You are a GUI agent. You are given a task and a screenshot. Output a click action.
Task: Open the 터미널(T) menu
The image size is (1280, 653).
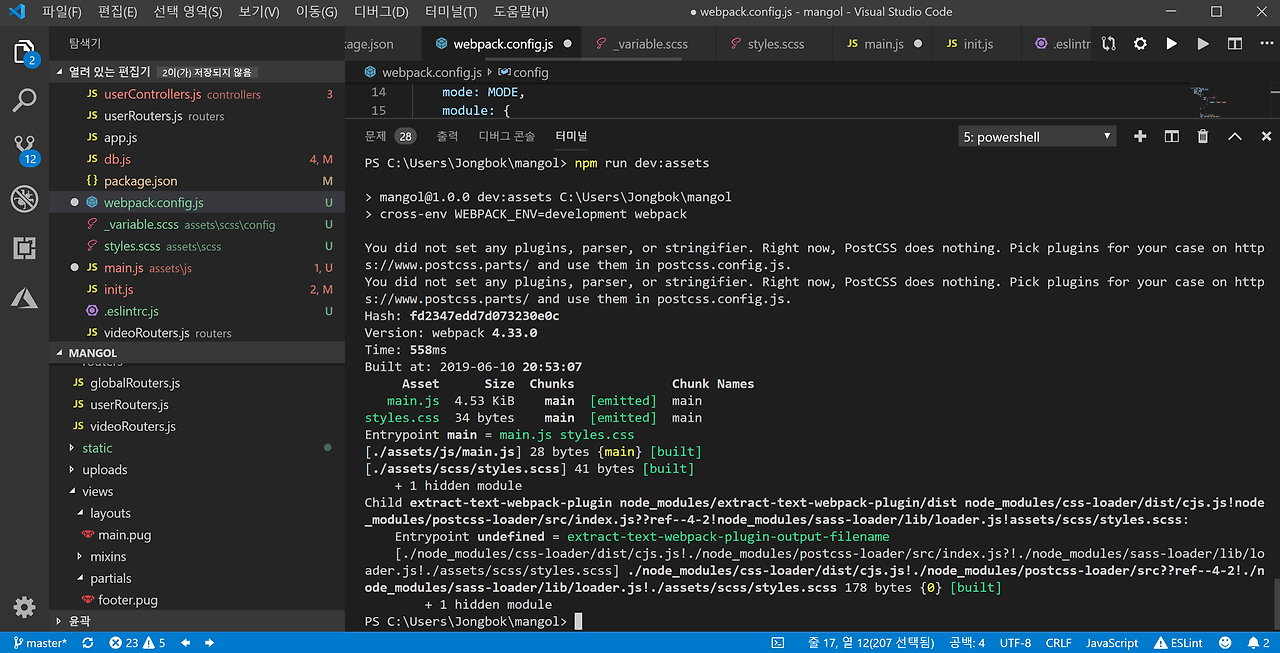click(450, 12)
